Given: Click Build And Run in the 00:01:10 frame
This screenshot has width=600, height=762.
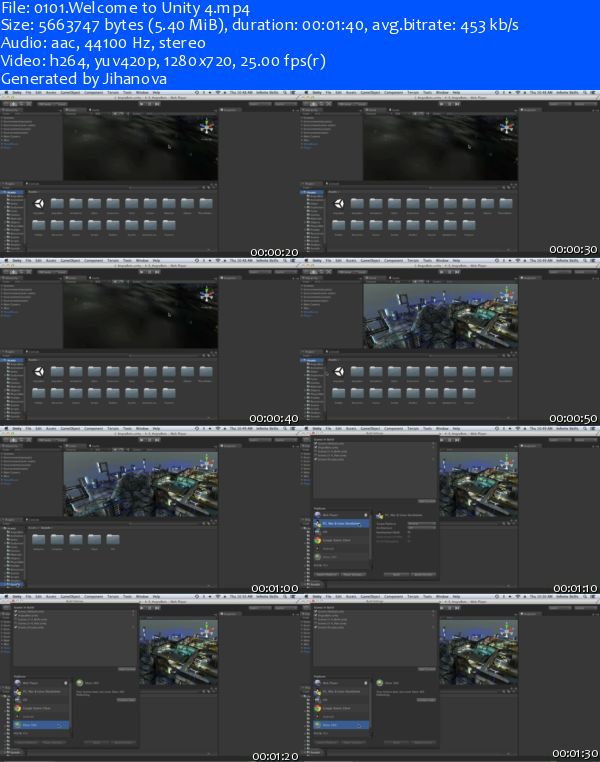Looking at the screenshot, I should [x=423, y=574].
